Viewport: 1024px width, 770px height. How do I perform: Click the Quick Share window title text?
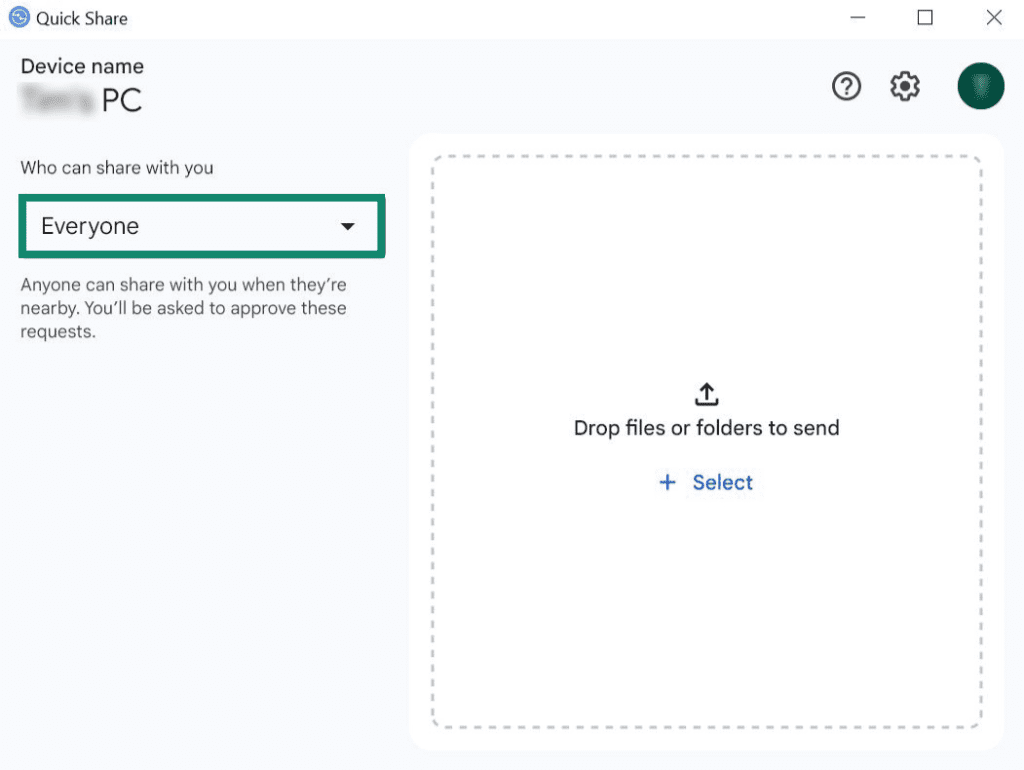tap(82, 18)
